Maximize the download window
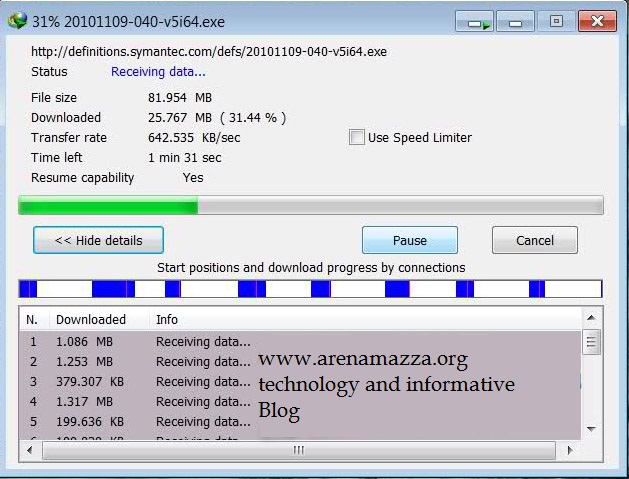 pos(556,21)
